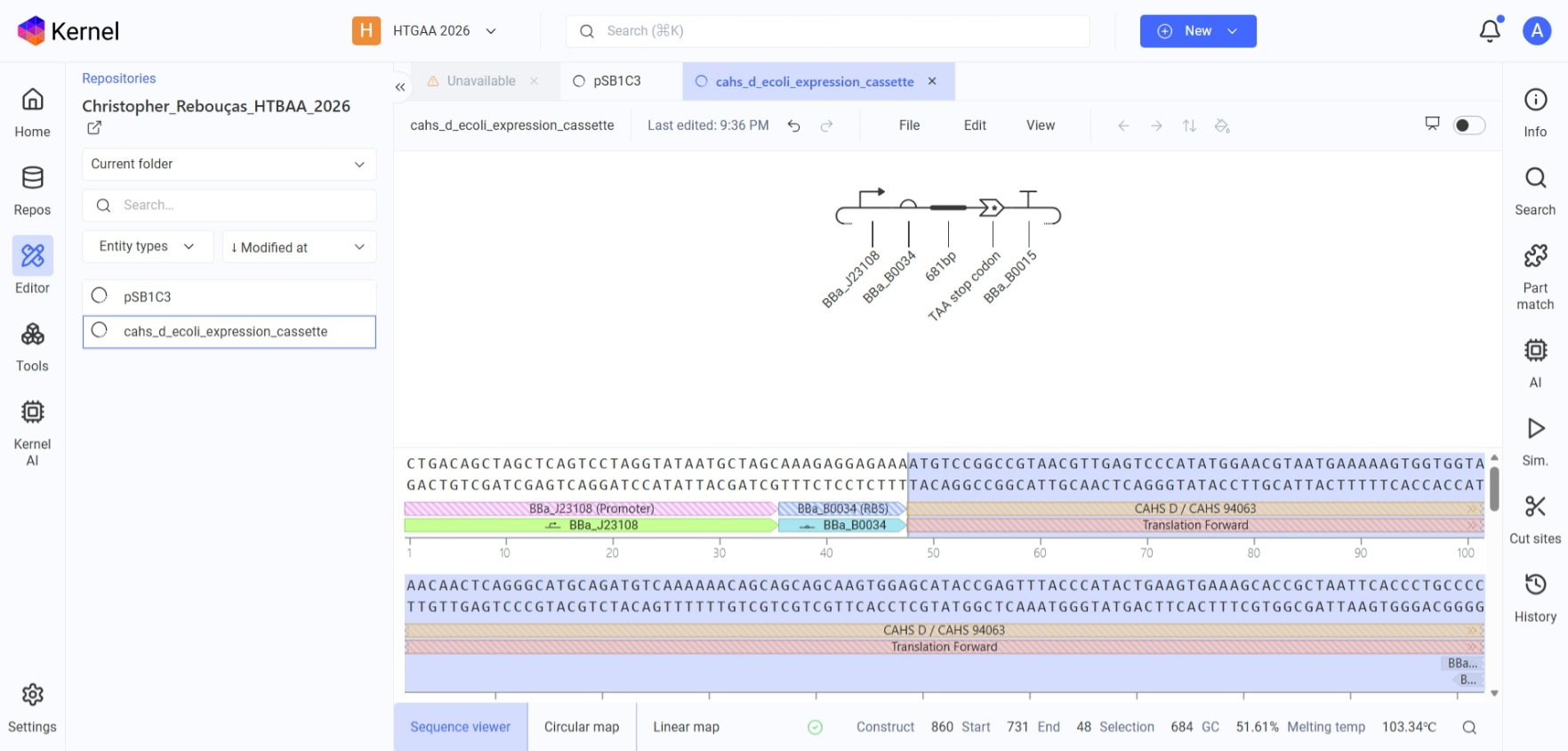Undo the last edit with the undo arrow

(x=794, y=125)
